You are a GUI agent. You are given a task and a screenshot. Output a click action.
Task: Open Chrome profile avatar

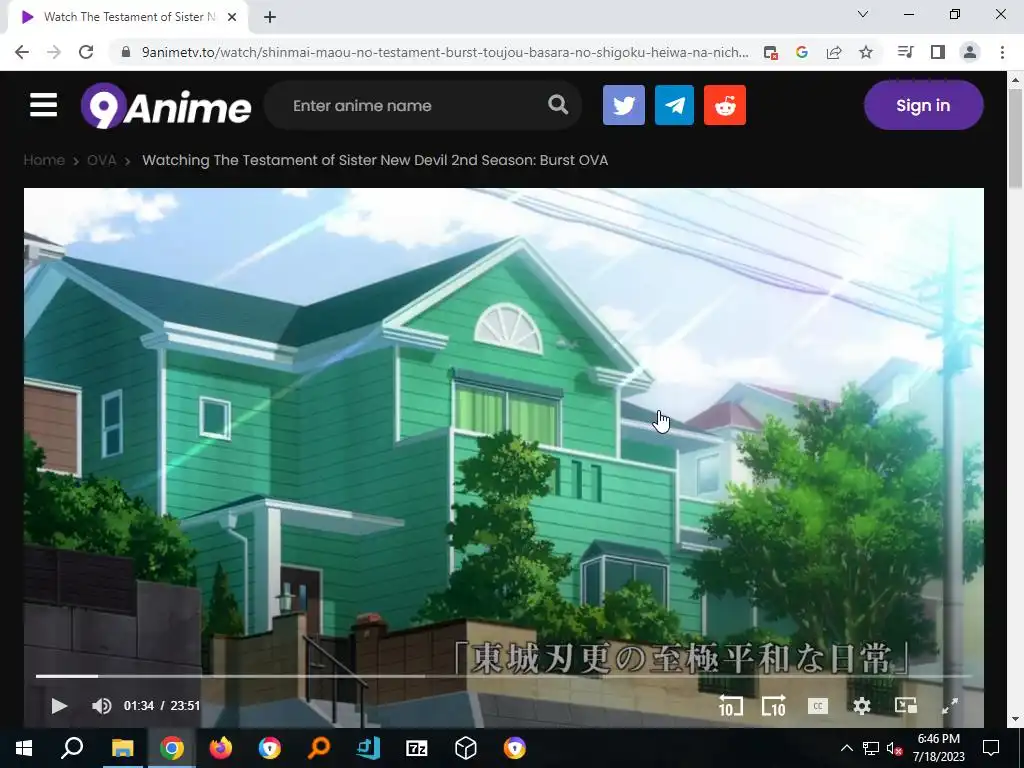(970, 52)
